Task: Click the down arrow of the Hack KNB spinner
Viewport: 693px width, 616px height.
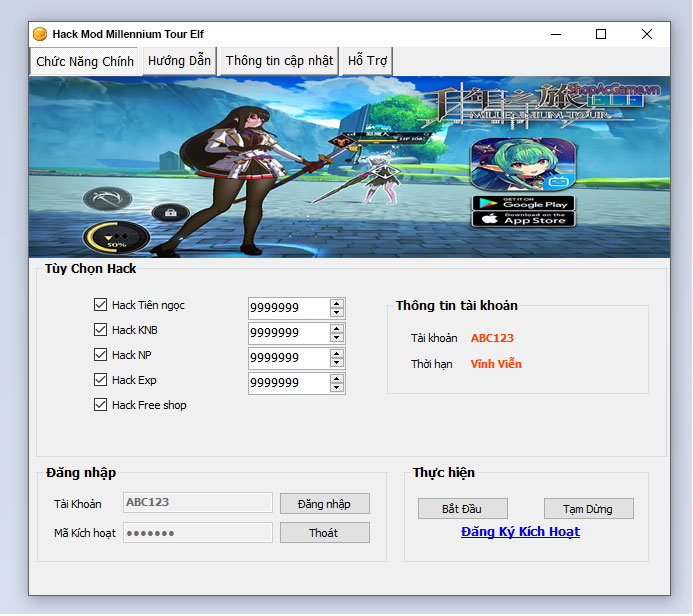Action: [x=337, y=338]
